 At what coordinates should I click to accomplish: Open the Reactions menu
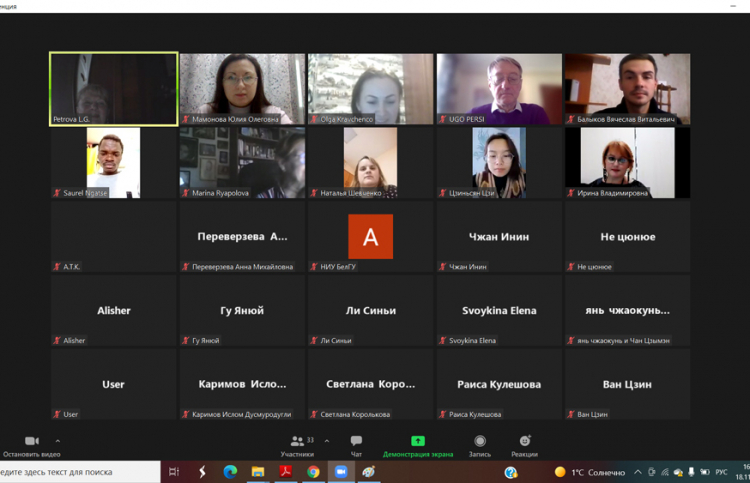[x=524, y=443]
